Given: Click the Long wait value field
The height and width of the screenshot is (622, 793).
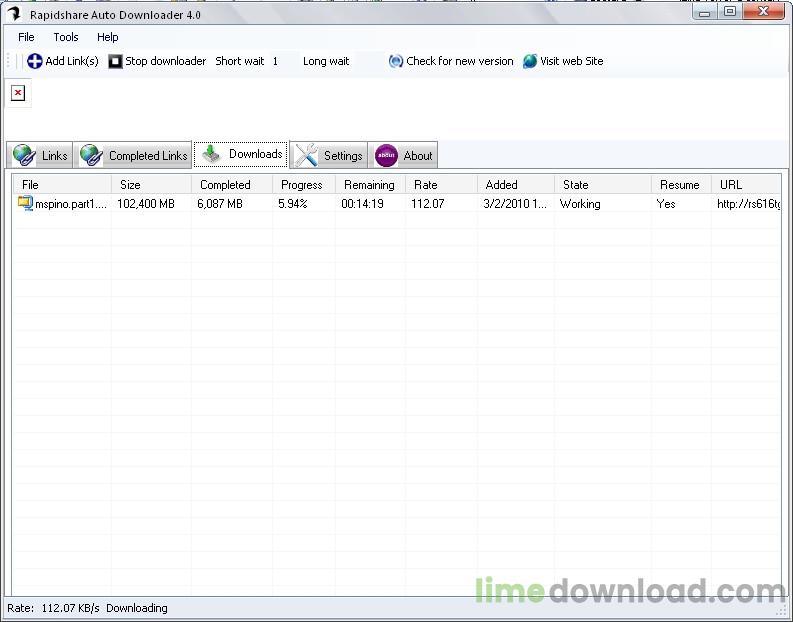Looking at the screenshot, I should [x=369, y=61].
